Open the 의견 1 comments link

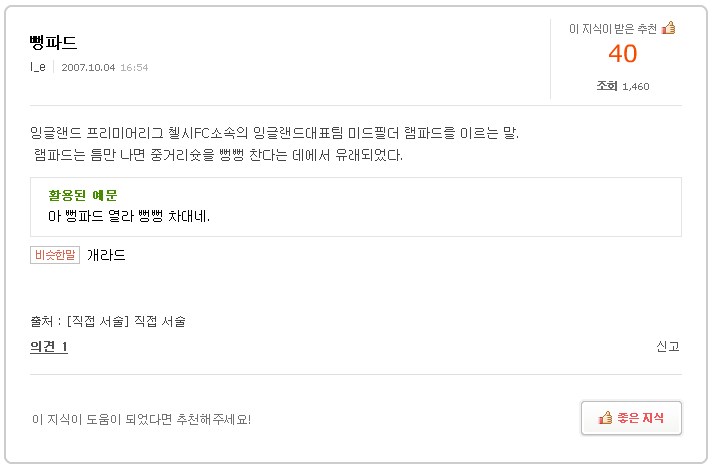[x=49, y=347]
